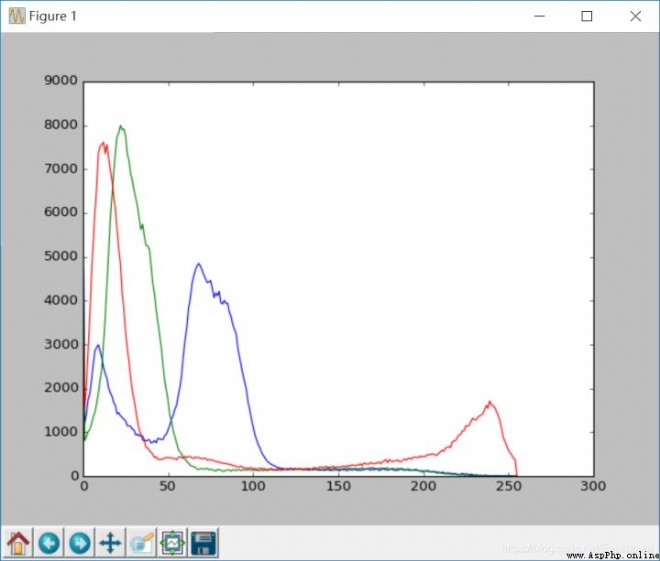Image resolution: width=660 pixels, height=561 pixels.
Task: Go forward to next view arrow
Action: pos(80,543)
